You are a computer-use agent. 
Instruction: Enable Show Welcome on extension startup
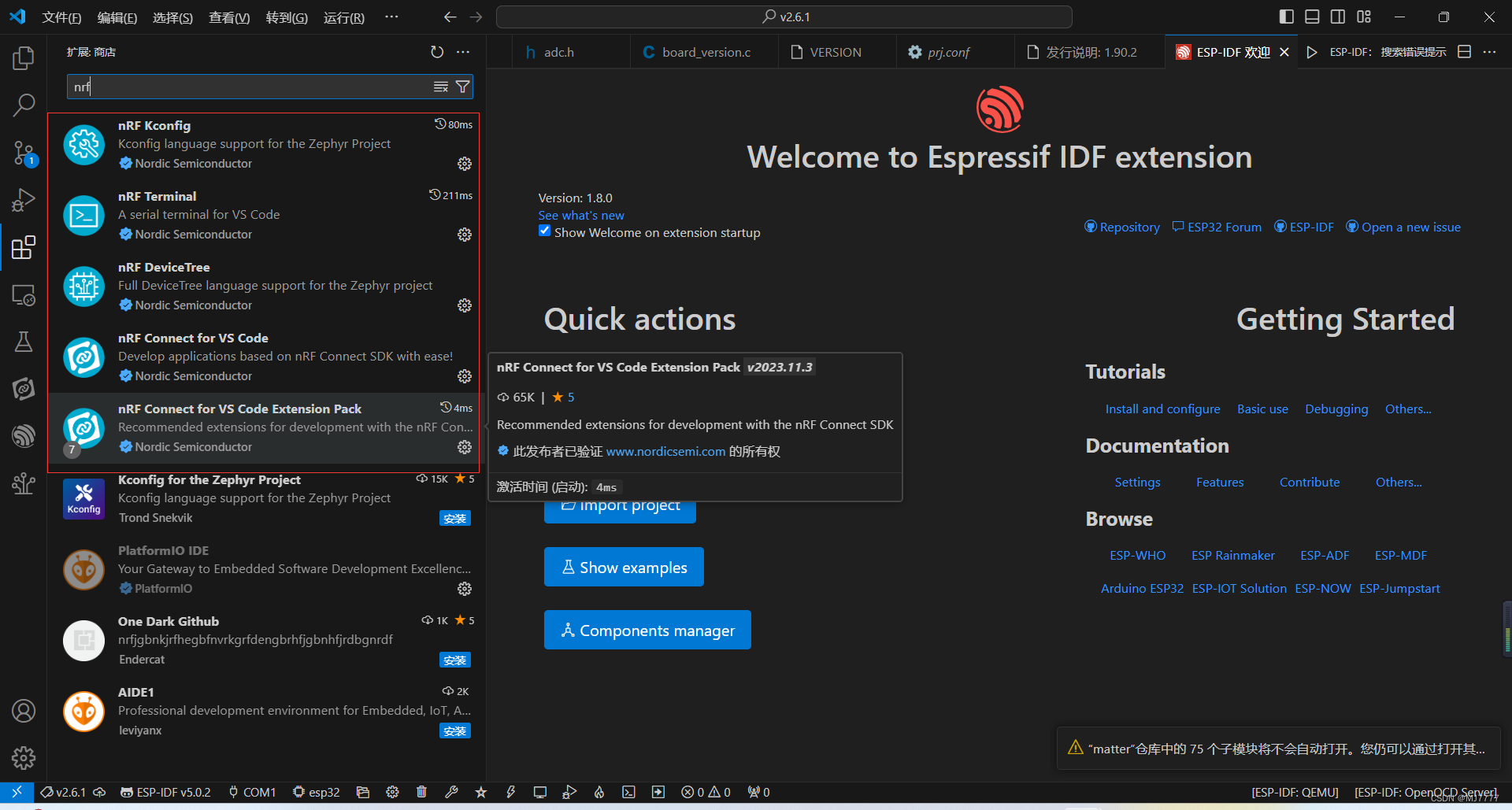pos(544,231)
